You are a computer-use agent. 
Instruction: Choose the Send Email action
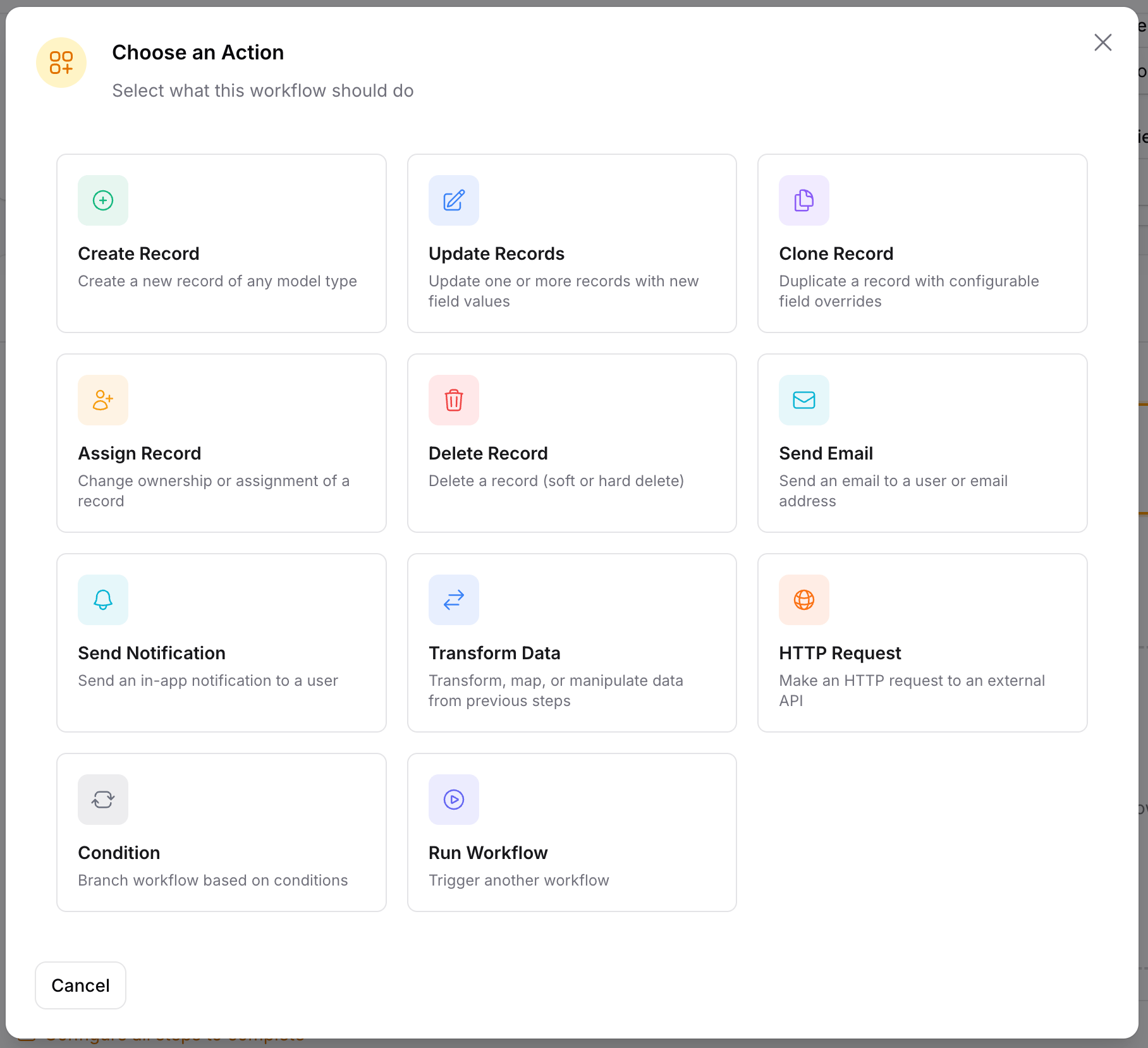pyautogui.click(x=922, y=442)
